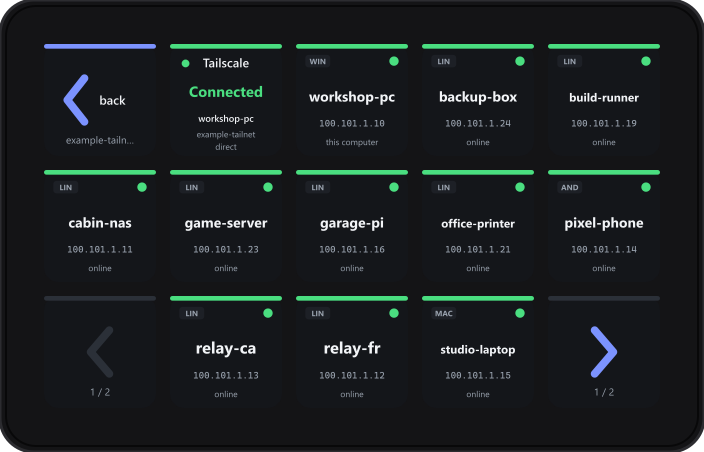Screen dimensions: 704x452
Task: Open the studio-laptop device name
Action: (478, 350)
